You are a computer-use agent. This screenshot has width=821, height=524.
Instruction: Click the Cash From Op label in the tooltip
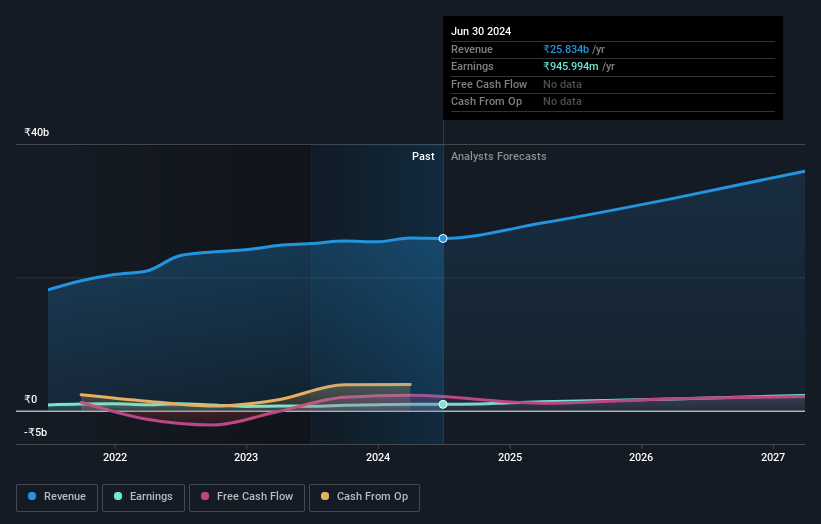tap(486, 102)
